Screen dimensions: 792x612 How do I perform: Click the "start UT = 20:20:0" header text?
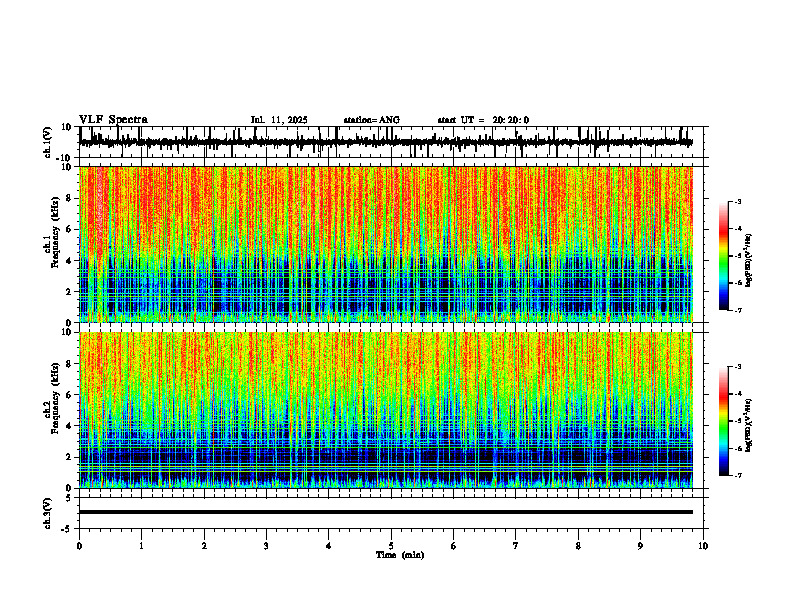483,120
